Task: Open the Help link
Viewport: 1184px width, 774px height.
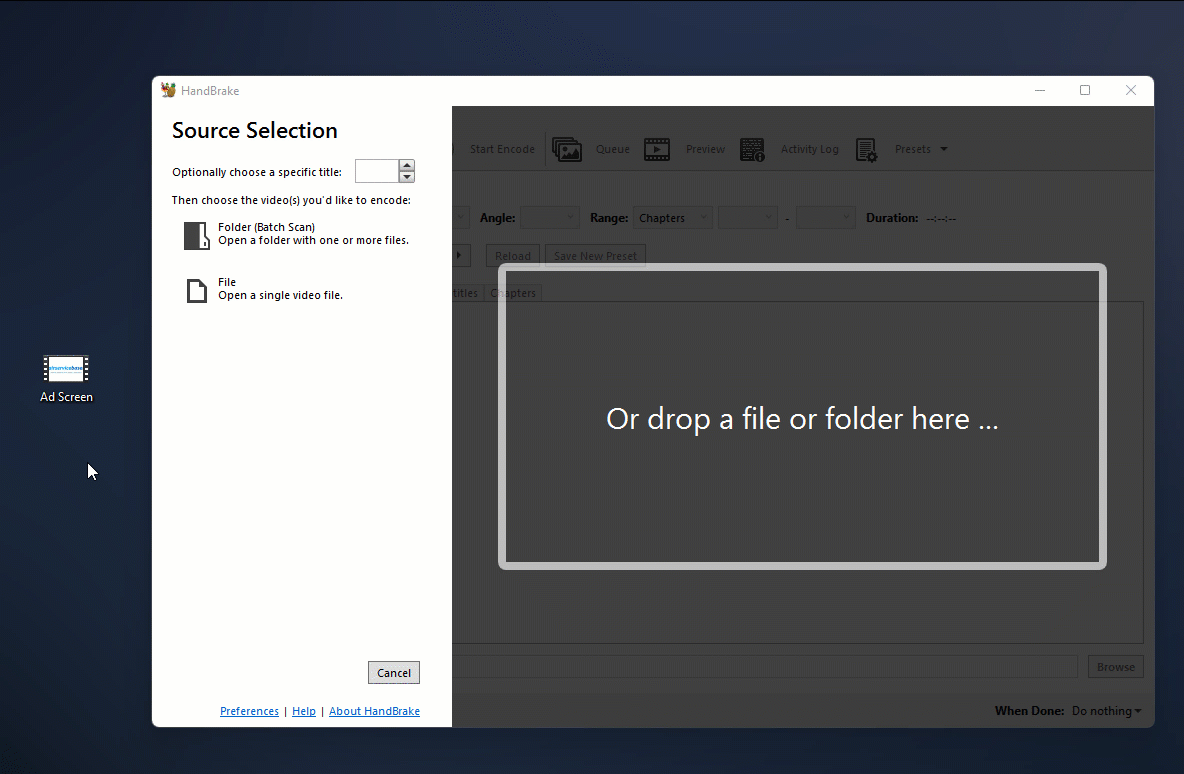Action: 304,711
